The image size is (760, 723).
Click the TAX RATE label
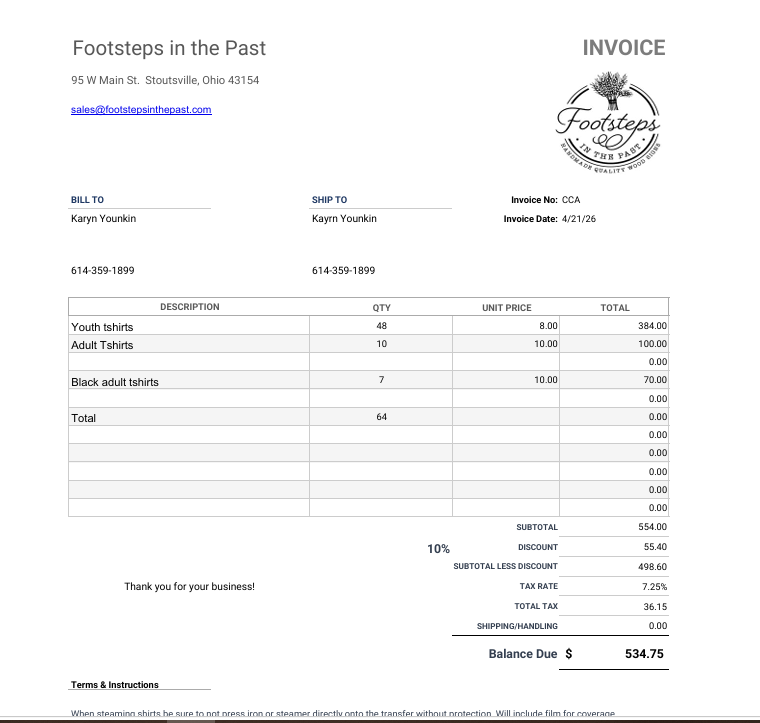click(538, 586)
